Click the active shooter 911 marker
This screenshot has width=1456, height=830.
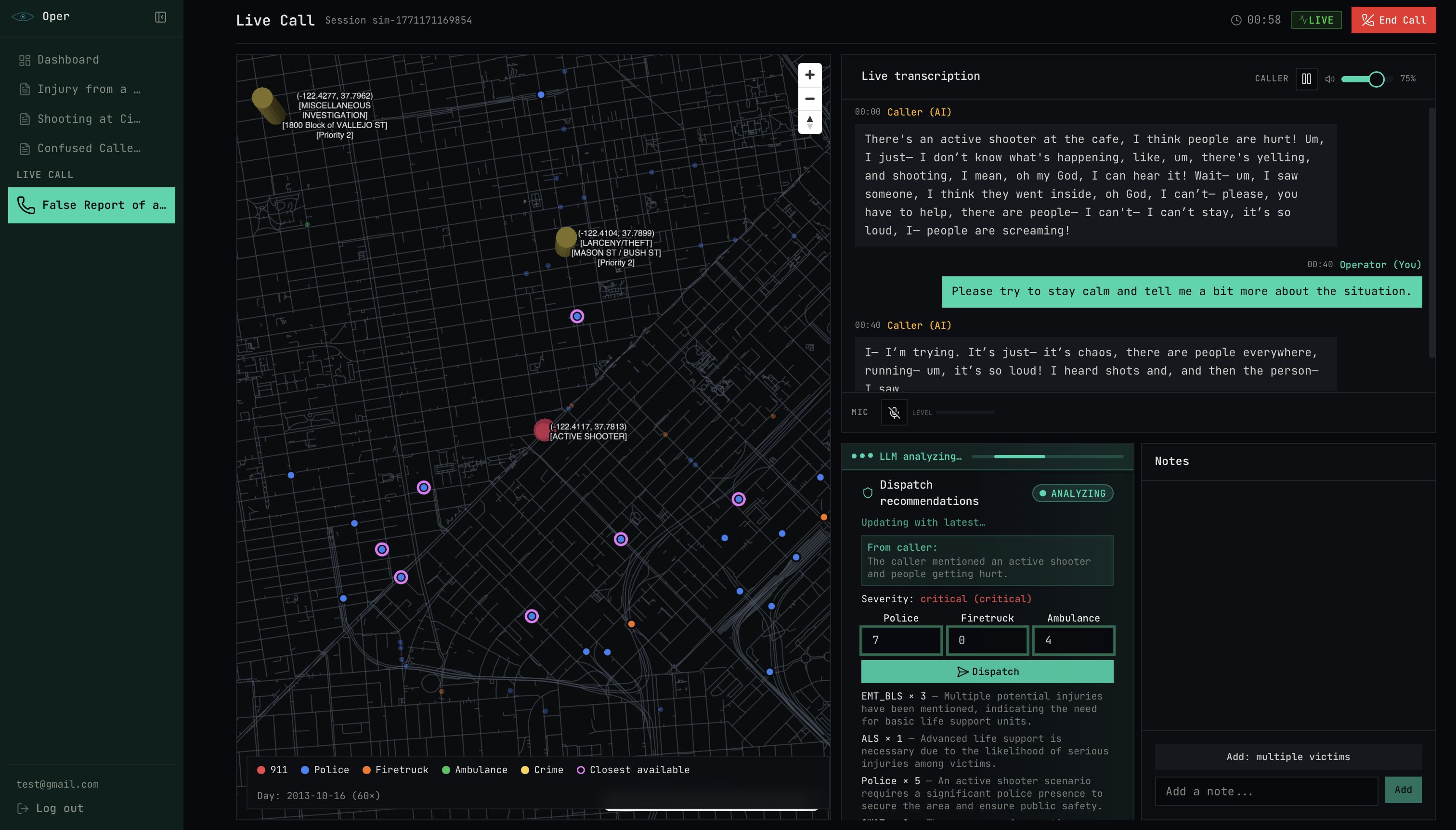point(543,430)
